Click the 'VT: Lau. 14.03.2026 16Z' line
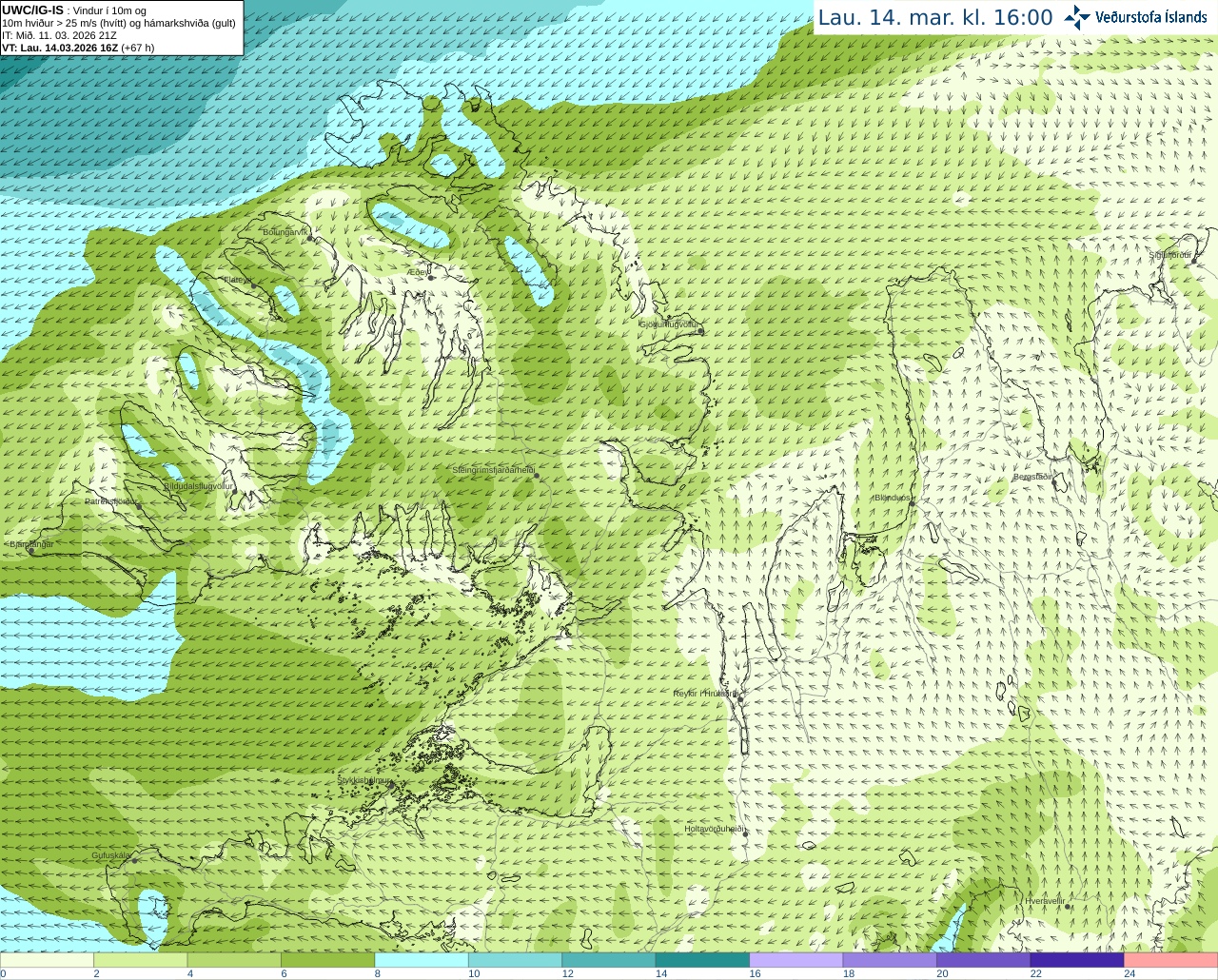1218x980 pixels. point(78,48)
